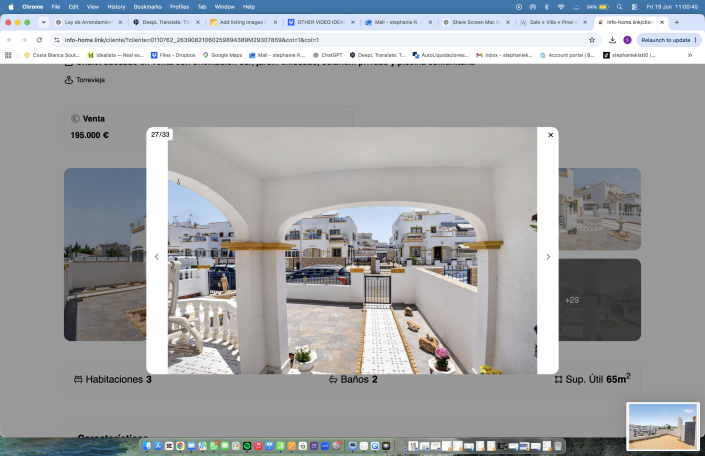Open the Trash in the Dock
Viewport: 705px width, 456px height.
click(x=558, y=446)
